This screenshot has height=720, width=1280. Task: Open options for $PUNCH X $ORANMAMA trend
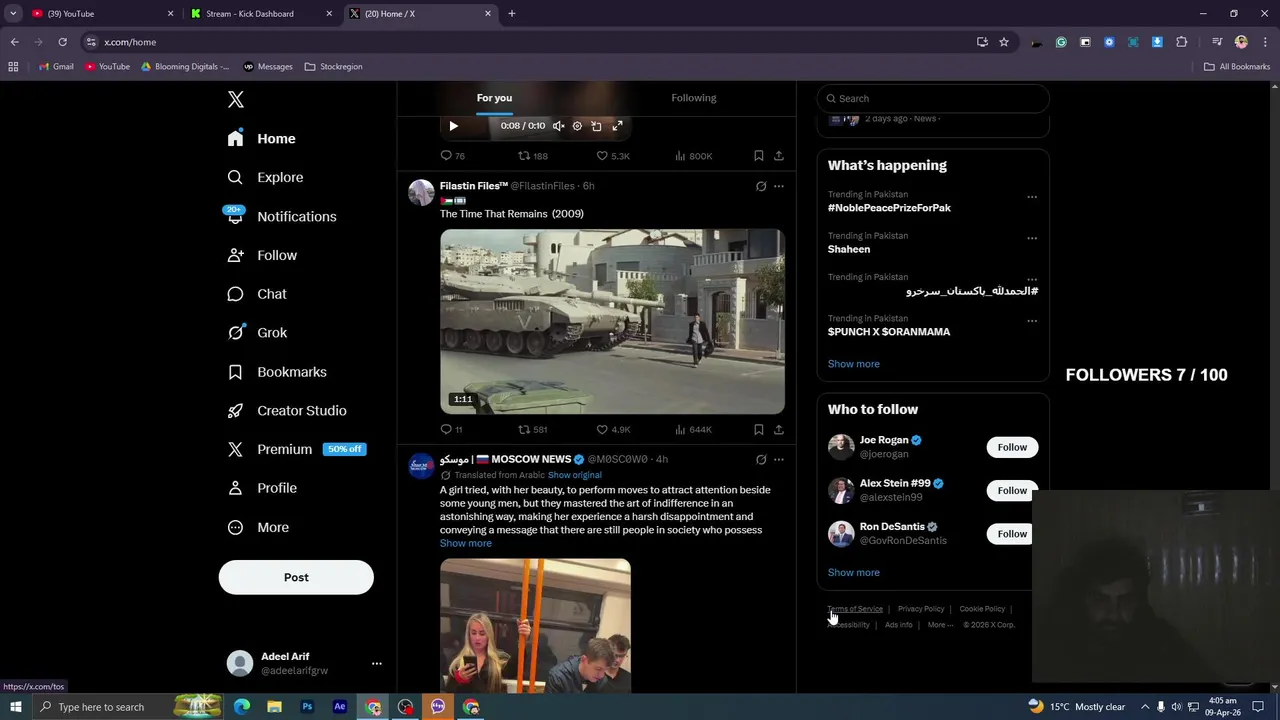(x=1032, y=321)
